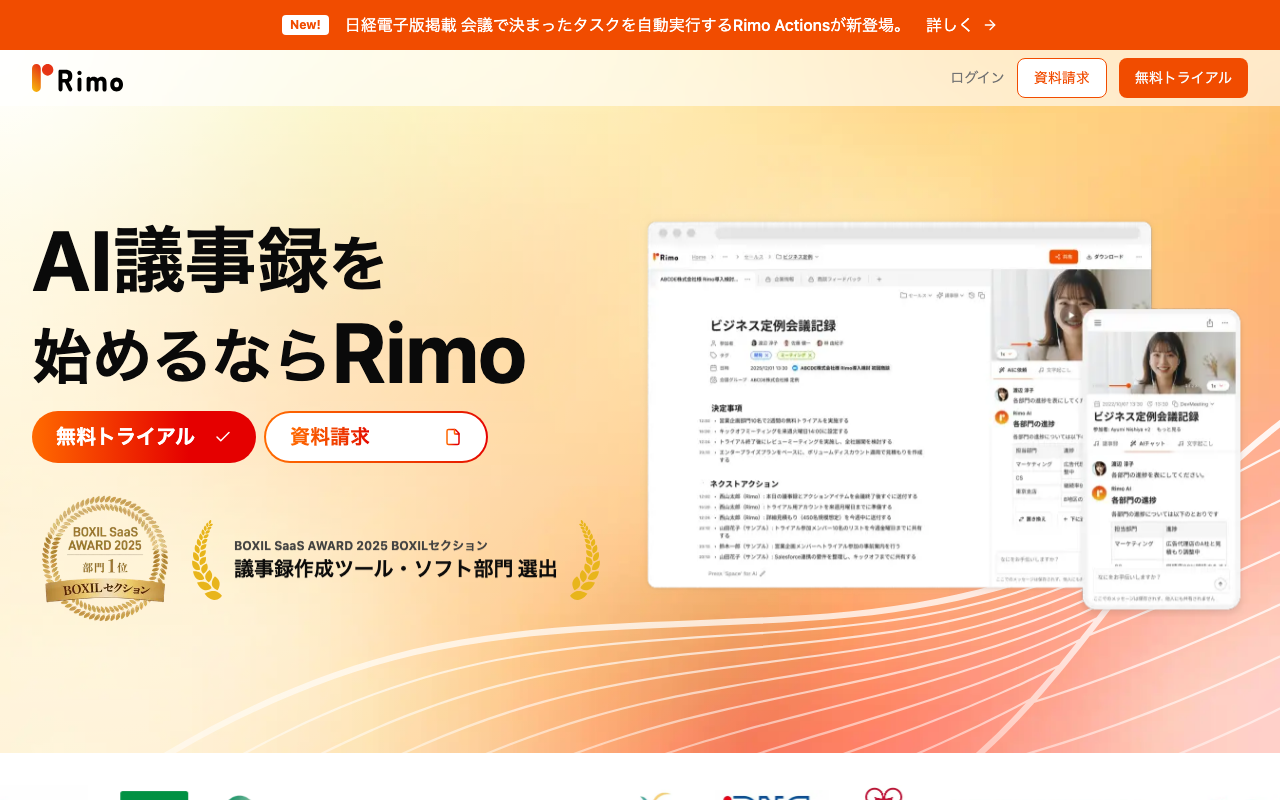Click the 資料請求 button with the document icon
Viewport: 1280px width, 800px height.
pos(376,437)
